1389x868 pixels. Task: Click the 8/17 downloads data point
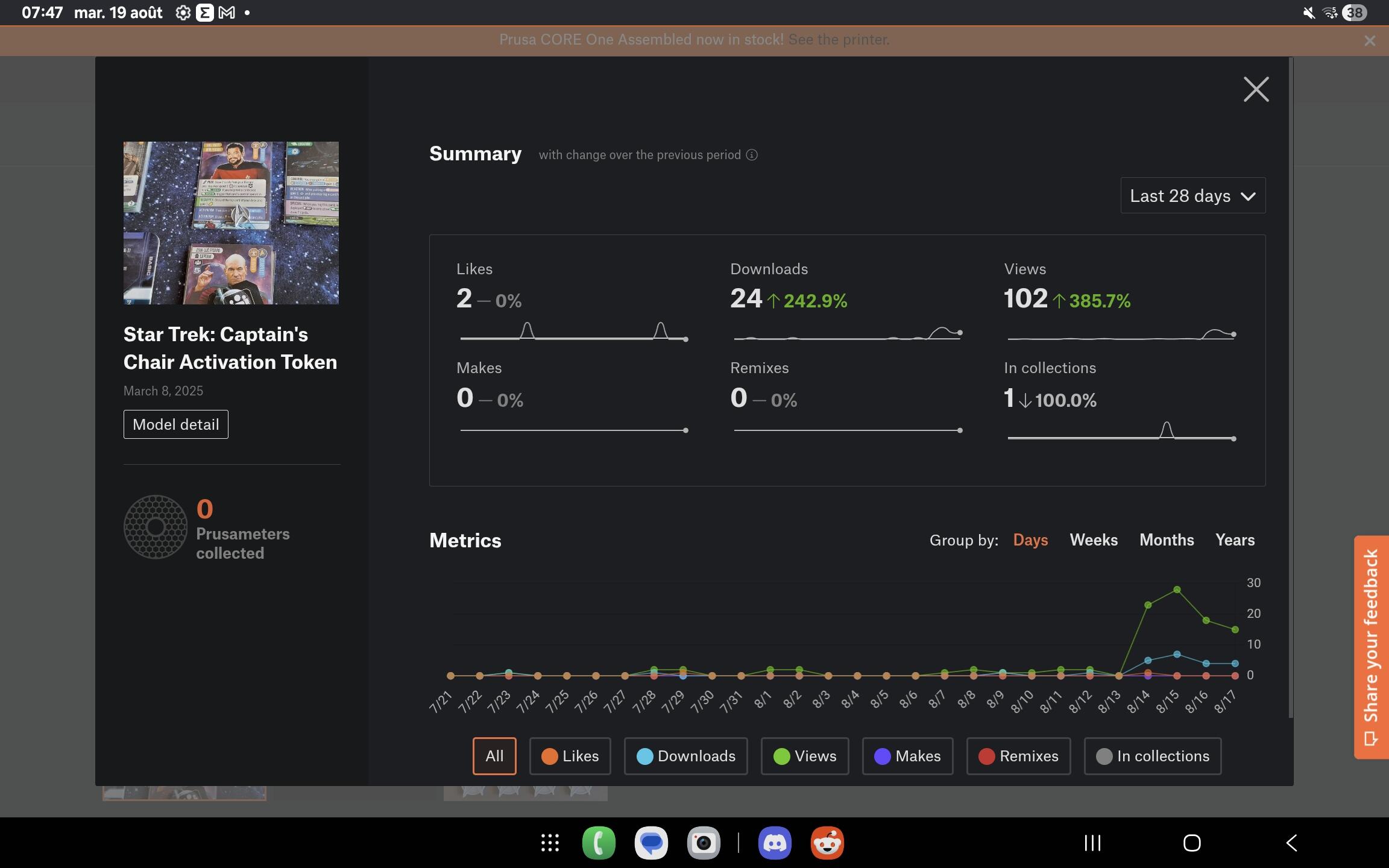point(1235,663)
